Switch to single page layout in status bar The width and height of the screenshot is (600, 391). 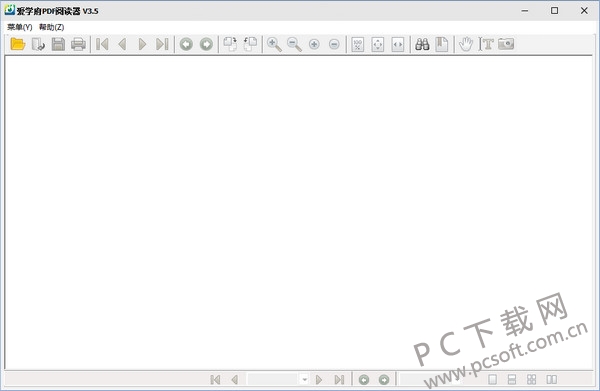pyautogui.click(x=492, y=380)
